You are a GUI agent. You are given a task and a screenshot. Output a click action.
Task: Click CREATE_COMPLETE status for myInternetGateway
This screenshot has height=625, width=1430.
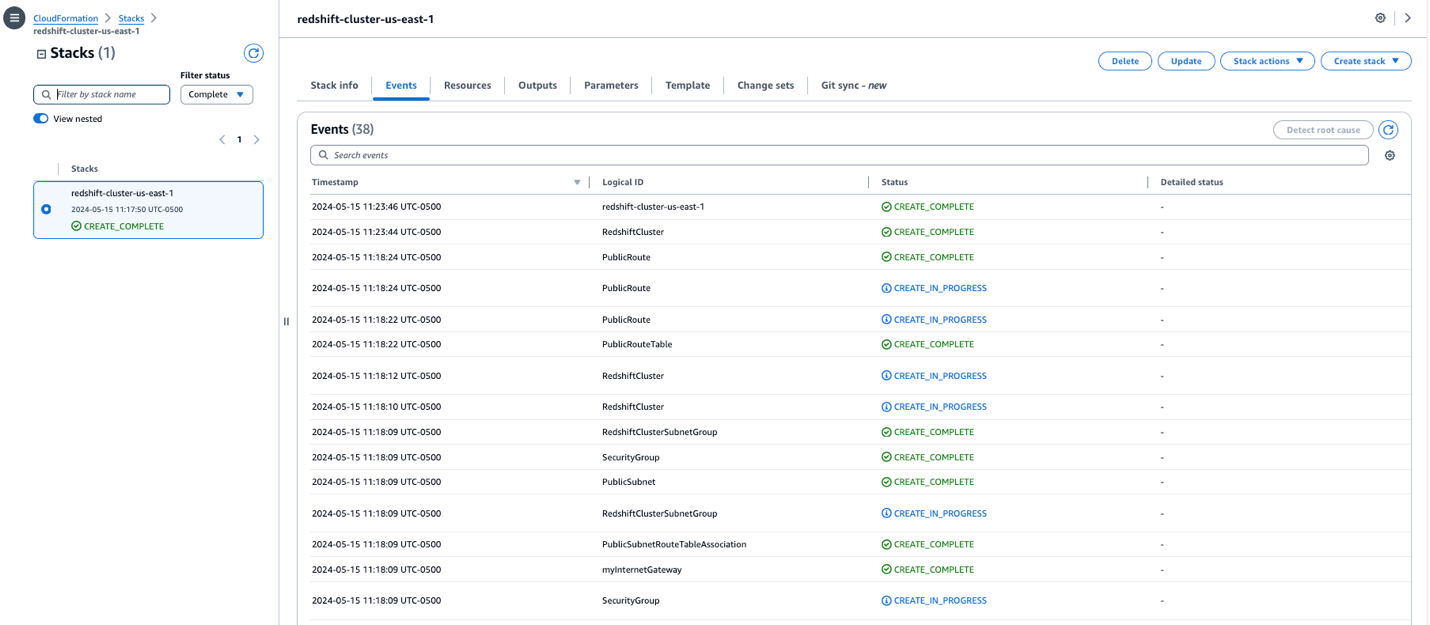click(927, 570)
